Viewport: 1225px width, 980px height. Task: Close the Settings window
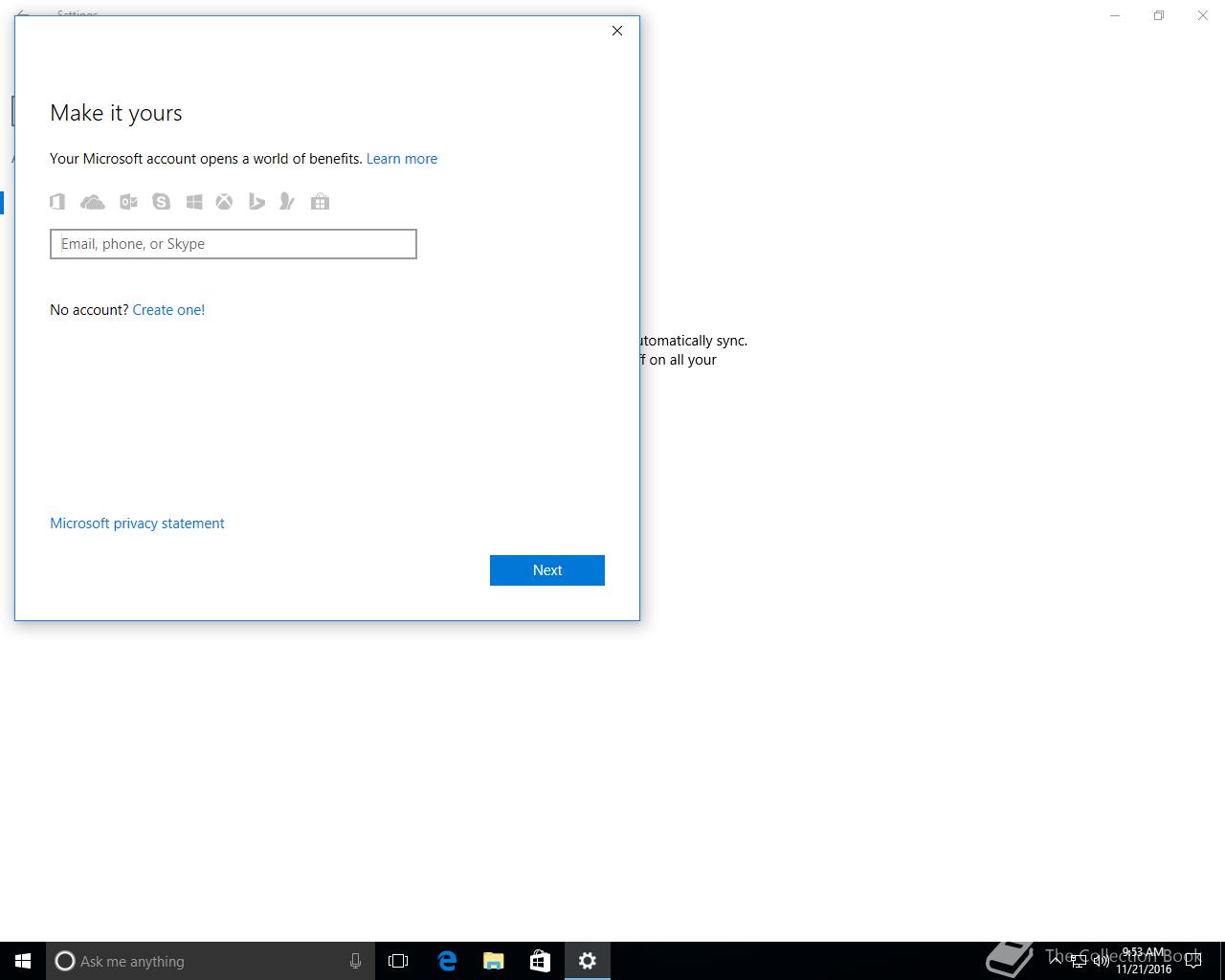[1203, 15]
